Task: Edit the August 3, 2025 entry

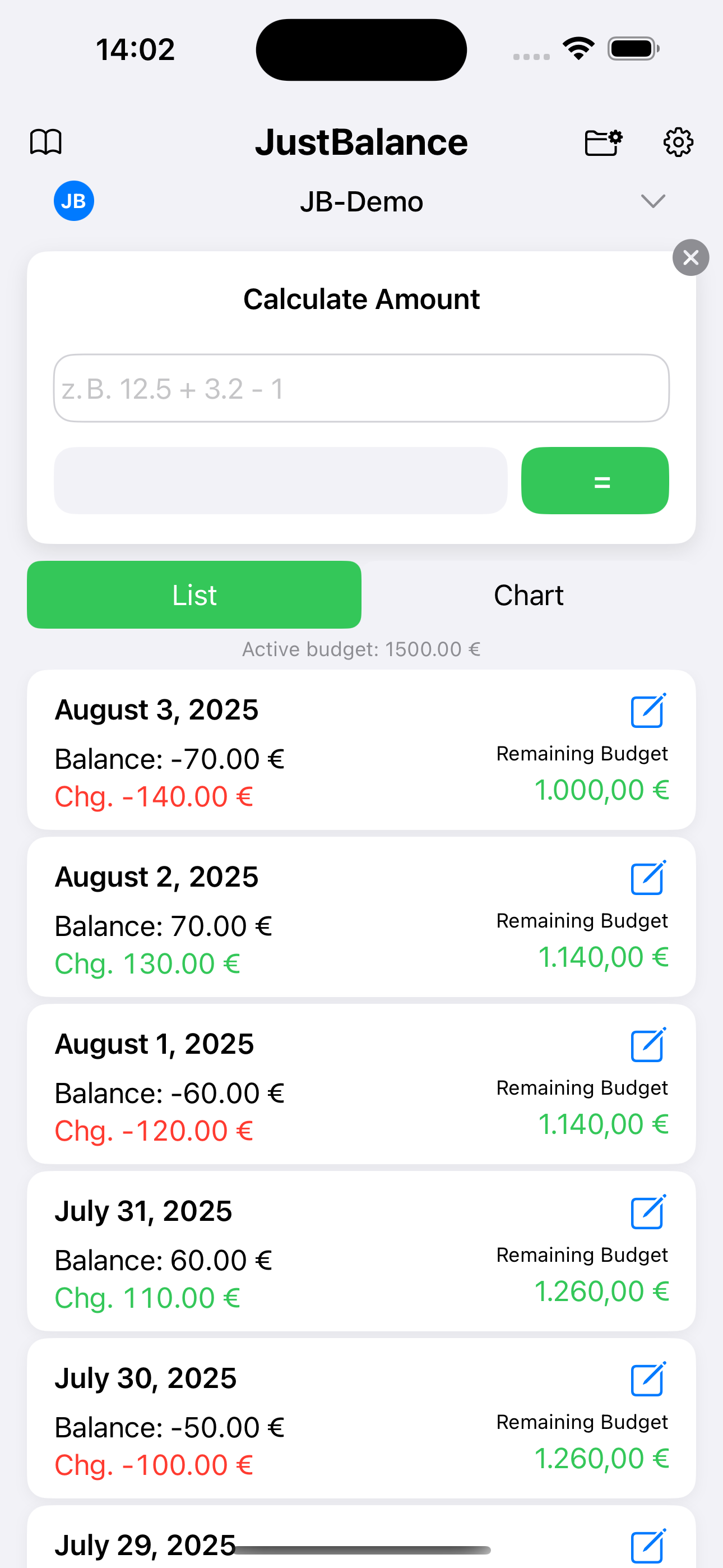Action: click(648, 711)
